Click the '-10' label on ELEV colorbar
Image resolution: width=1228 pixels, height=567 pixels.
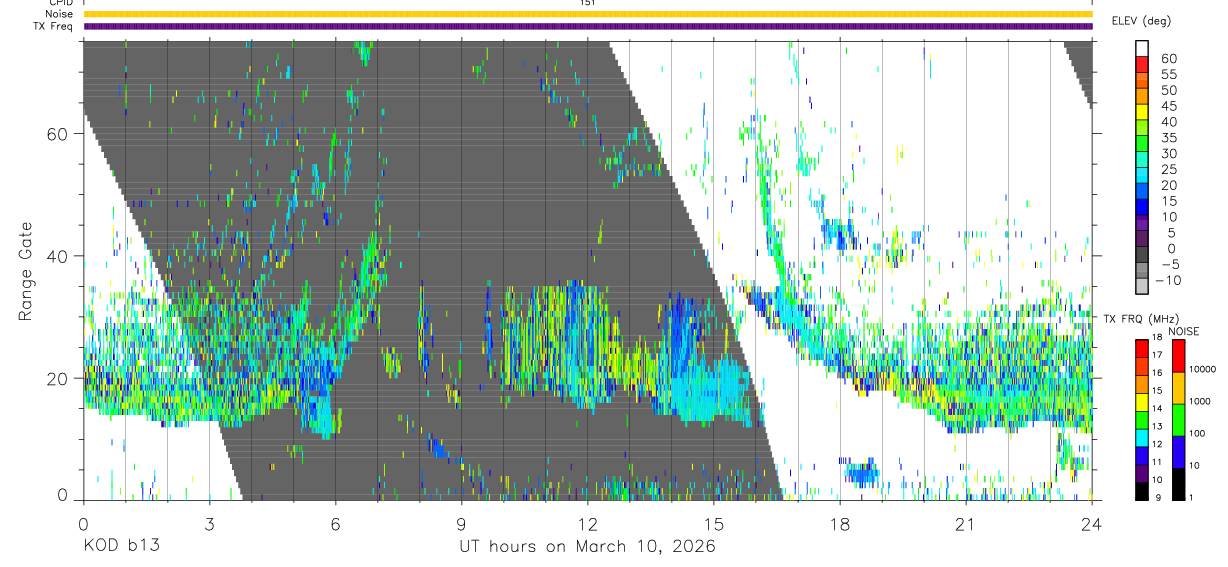[1168, 280]
